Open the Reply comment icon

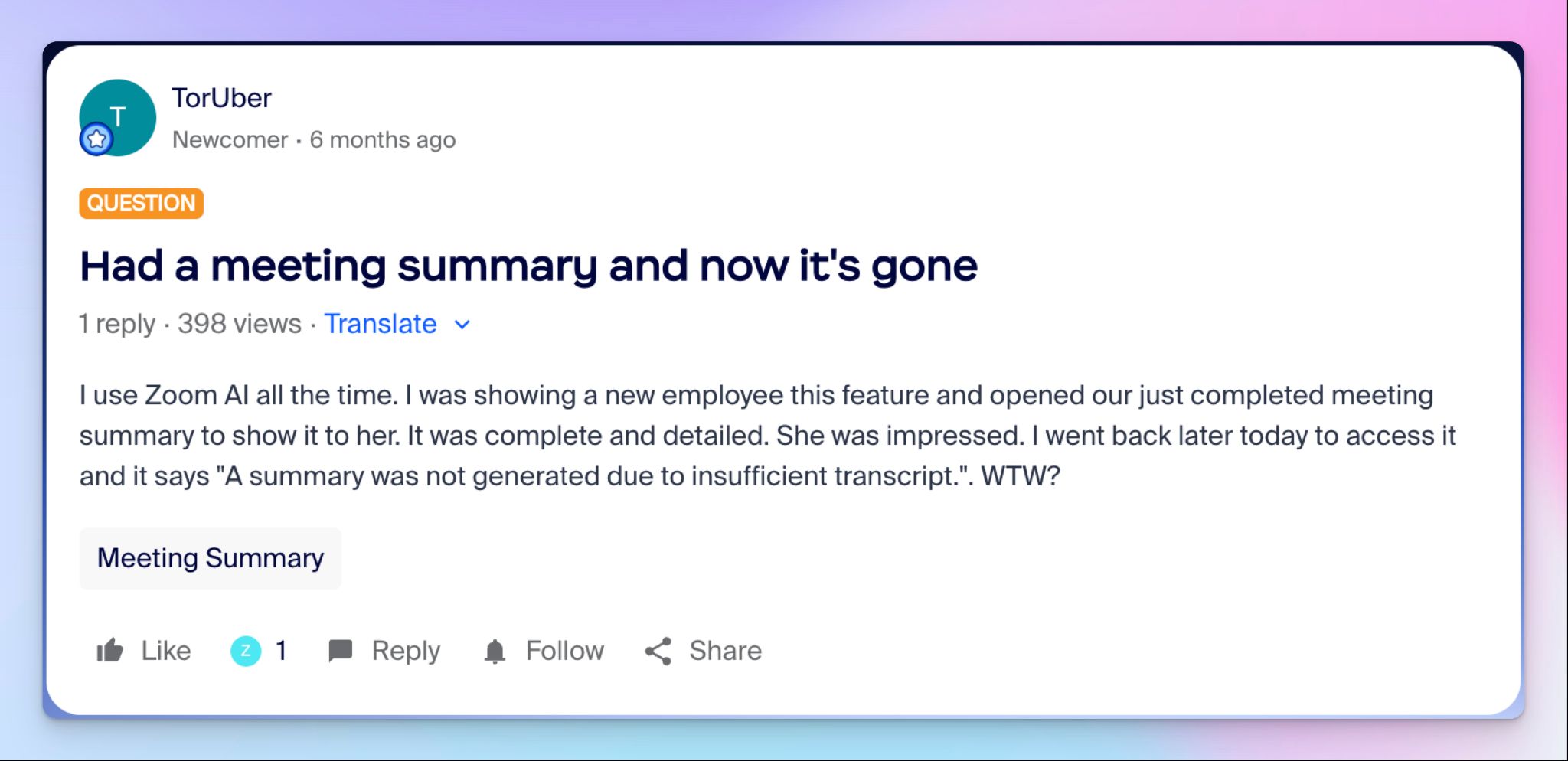point(342,651)
